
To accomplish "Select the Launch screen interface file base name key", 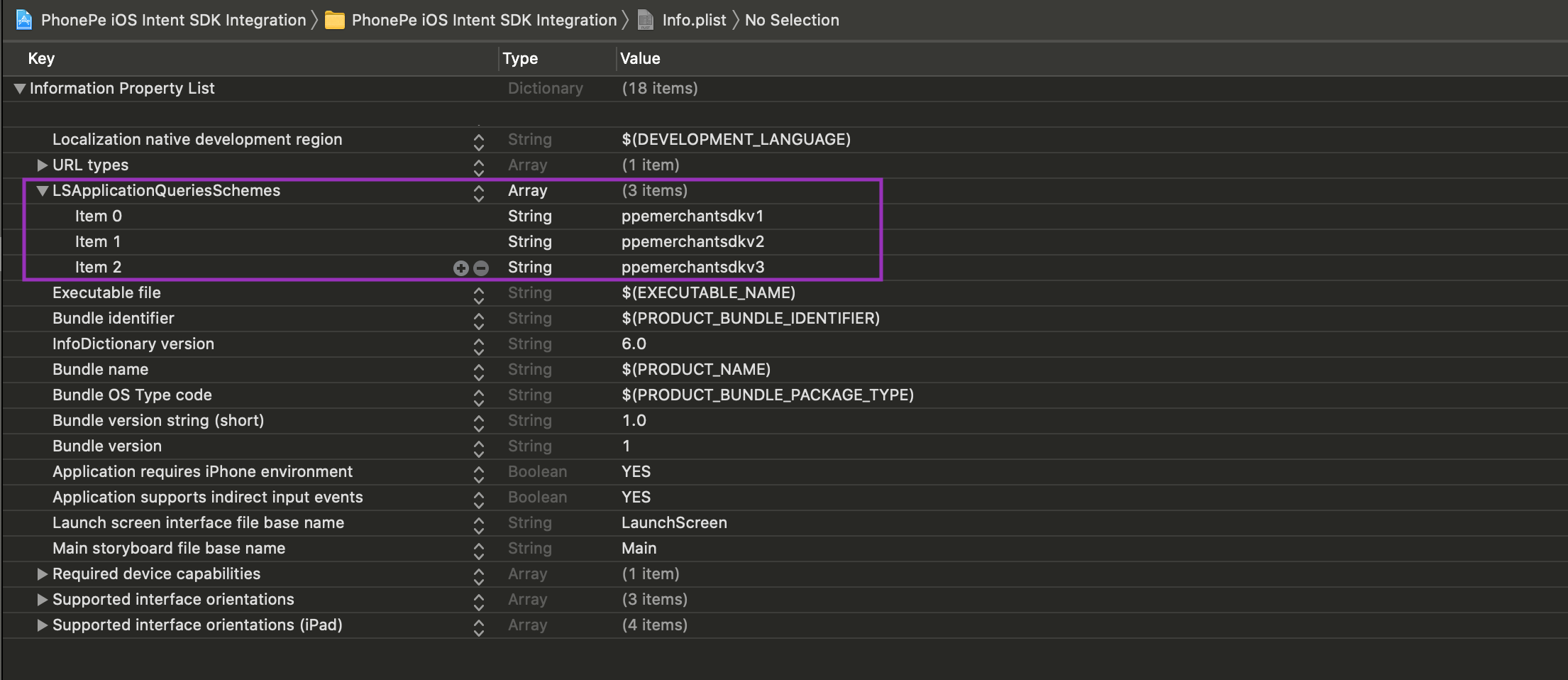I will point(199,522).
